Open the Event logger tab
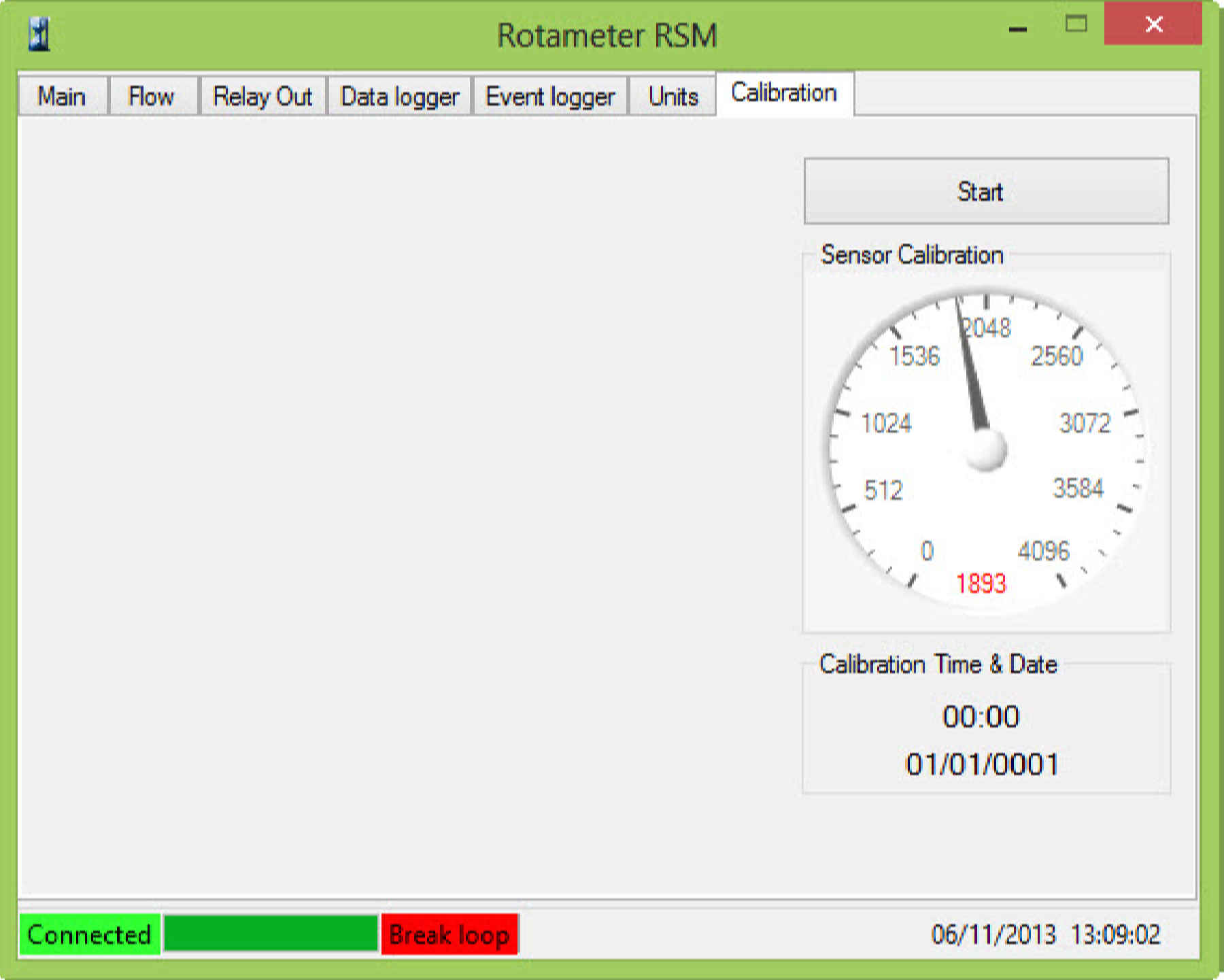 [x=549, y=97]
